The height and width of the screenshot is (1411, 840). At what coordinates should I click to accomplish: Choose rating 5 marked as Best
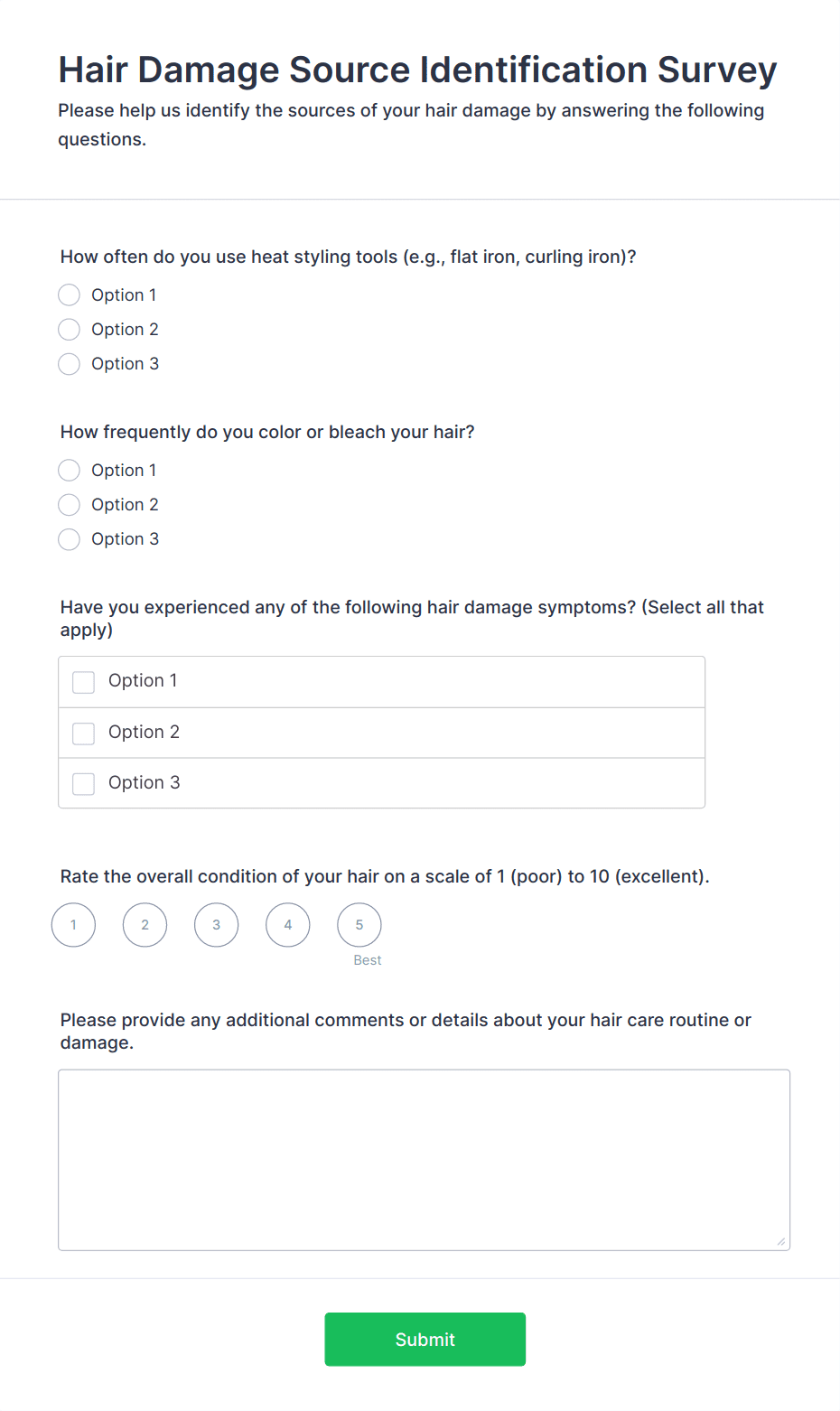click(x=359, y=924)
